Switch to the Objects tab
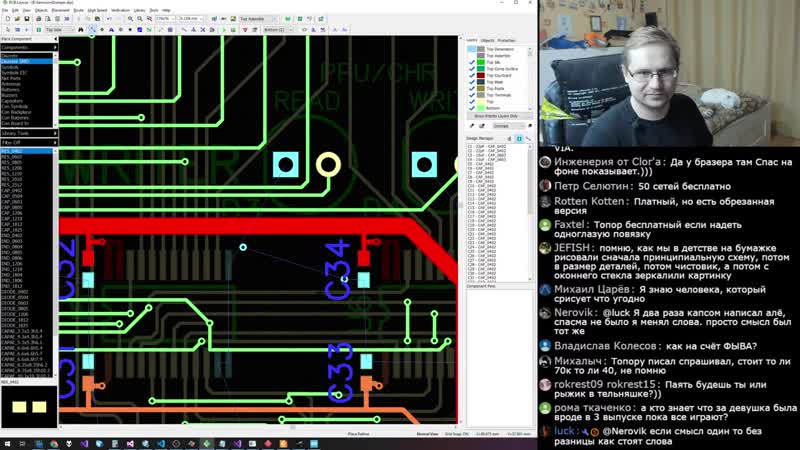The width and height of the screenshot is (800, 450). click(x=486, y=40)
